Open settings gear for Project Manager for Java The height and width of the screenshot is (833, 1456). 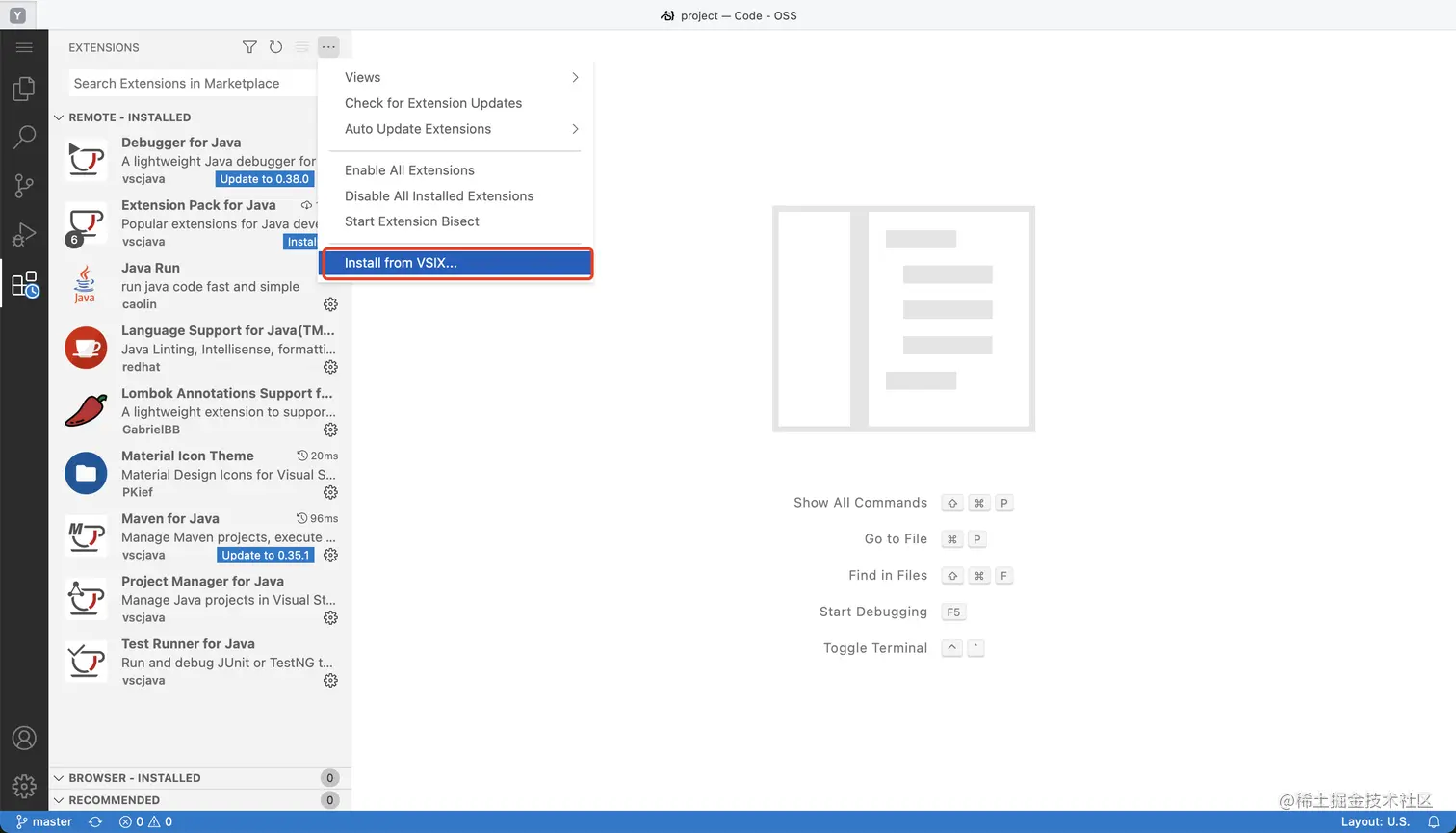[330, 617]
